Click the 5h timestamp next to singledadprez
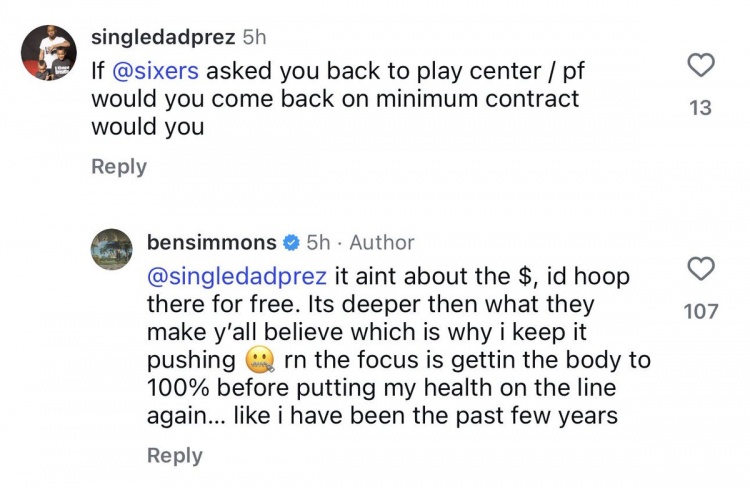 [257, 38]
